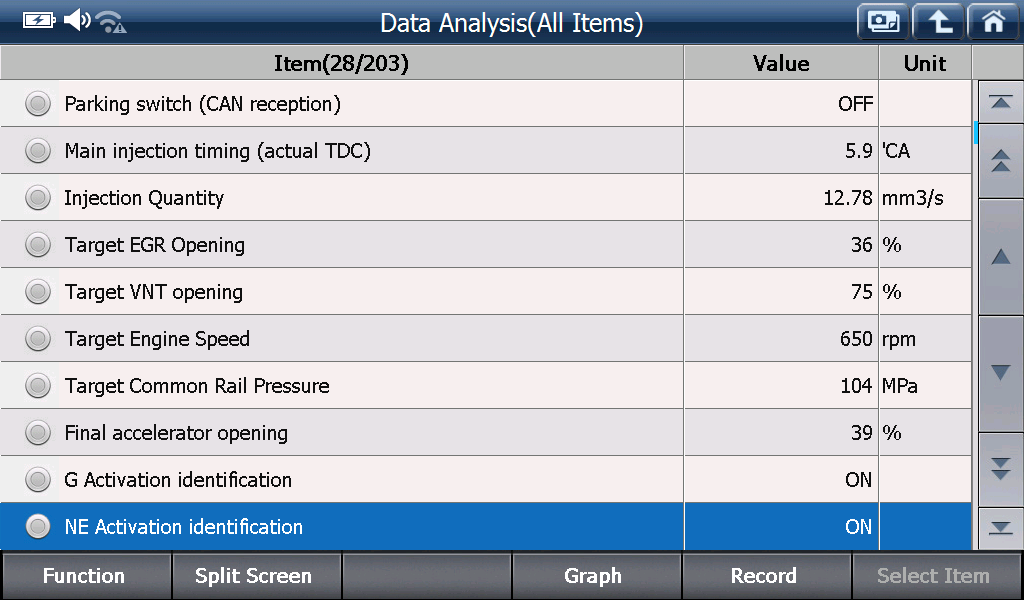The height and width of the screenshot is (600, 1024).
Task: Click the screenshot capture icon
Action: pos(883,22)
